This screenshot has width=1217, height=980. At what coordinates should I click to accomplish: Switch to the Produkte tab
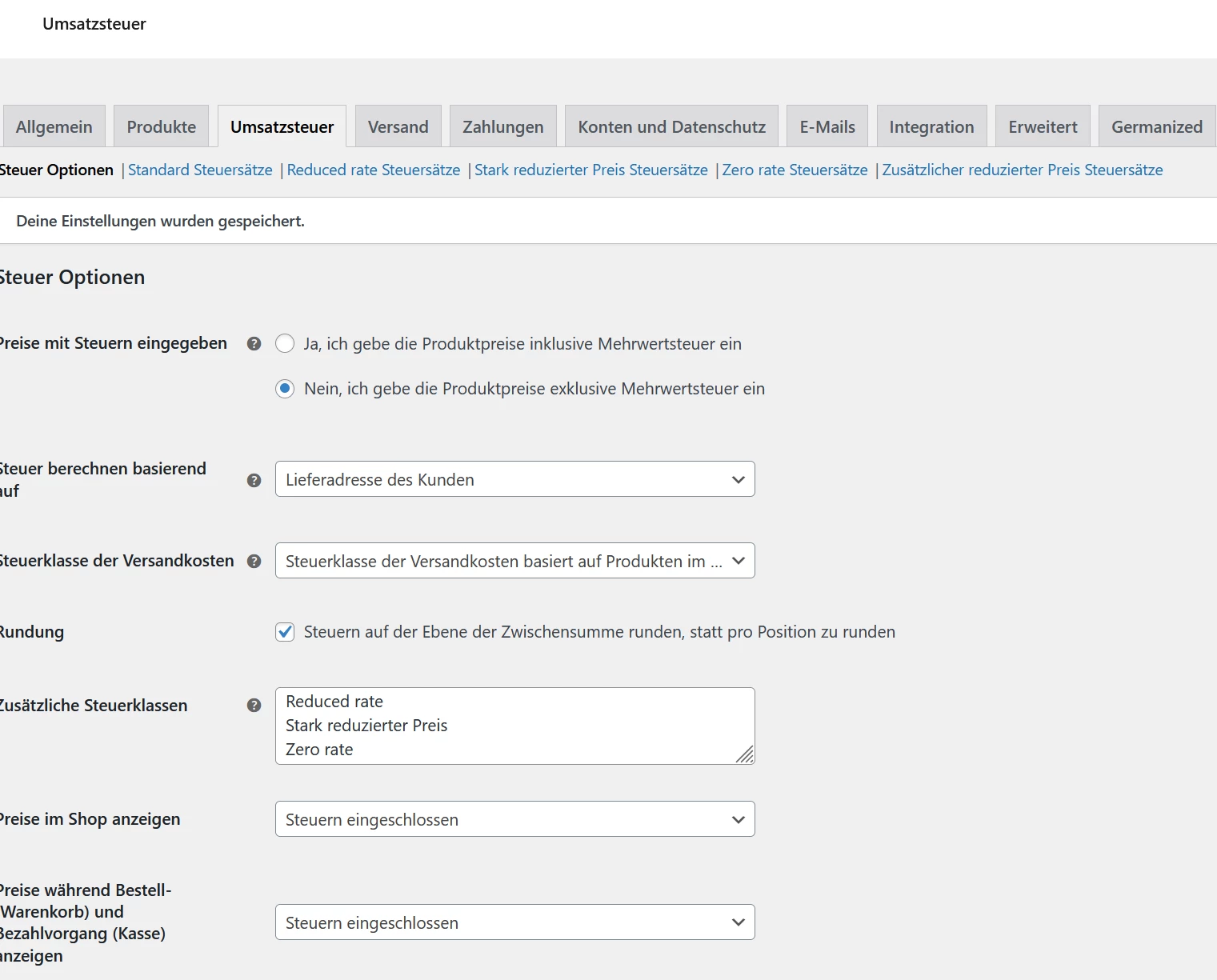[162, 126]
